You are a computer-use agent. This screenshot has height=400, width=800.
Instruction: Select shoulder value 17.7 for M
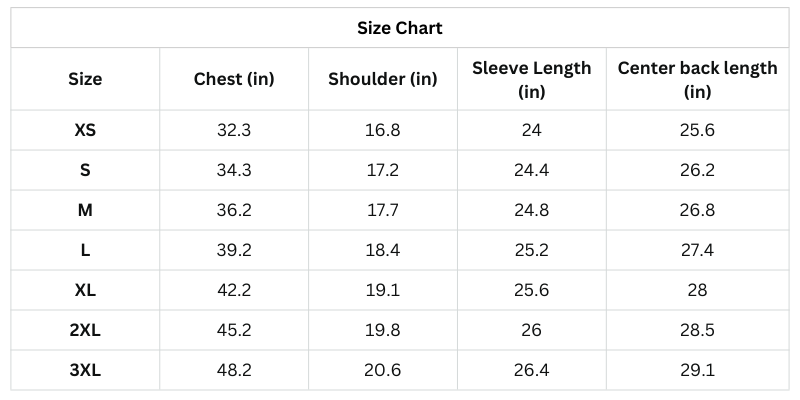[x=383, y=210]
